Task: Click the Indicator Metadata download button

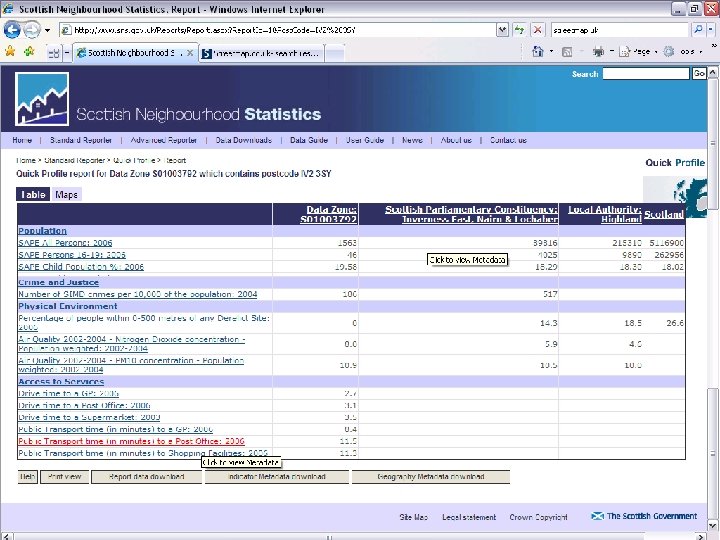Action: (276, 477)
